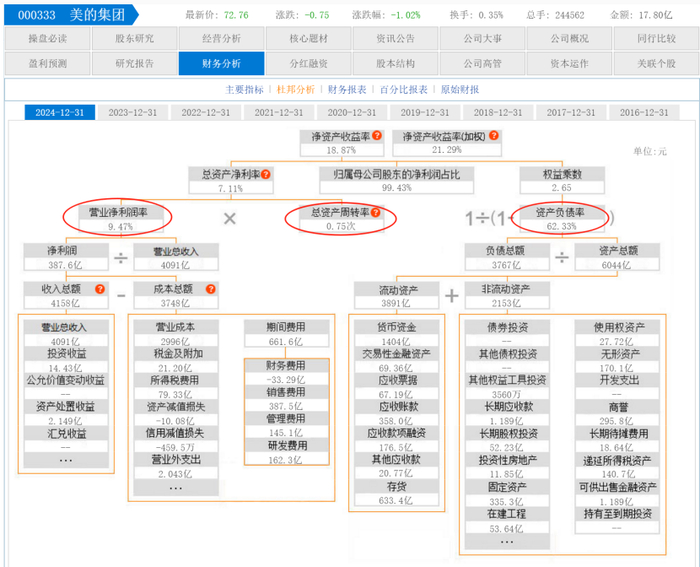Open 研究报告 tab
Image resolution: width=700 pixels, height=567 pixels.
point(134,63)
